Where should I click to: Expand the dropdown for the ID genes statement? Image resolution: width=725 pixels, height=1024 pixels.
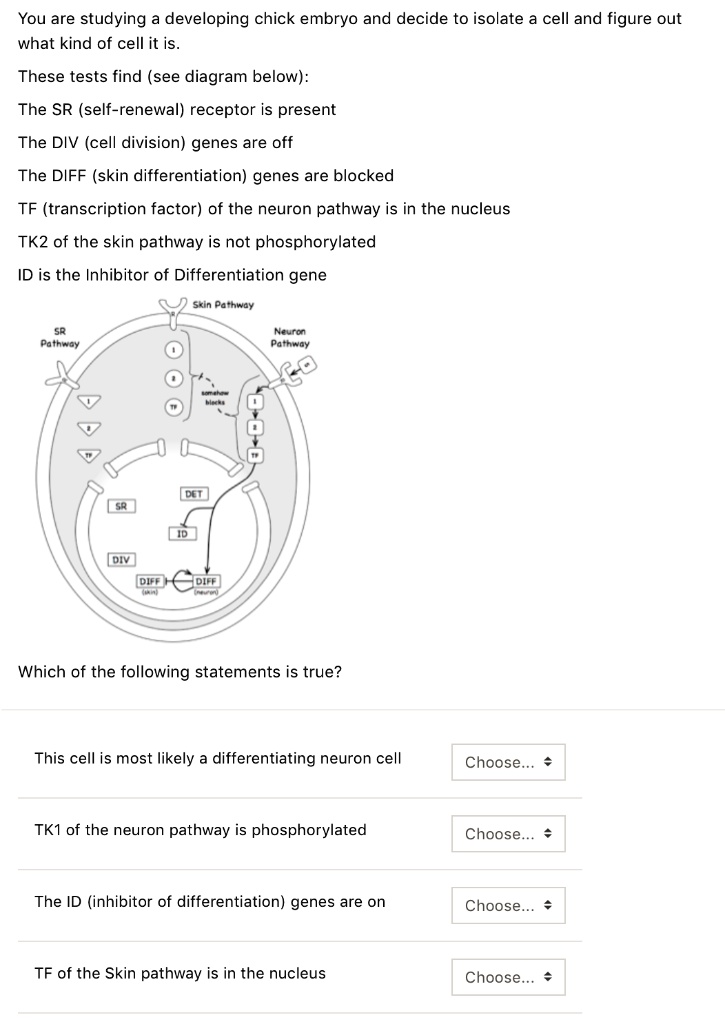coord(508,905)
